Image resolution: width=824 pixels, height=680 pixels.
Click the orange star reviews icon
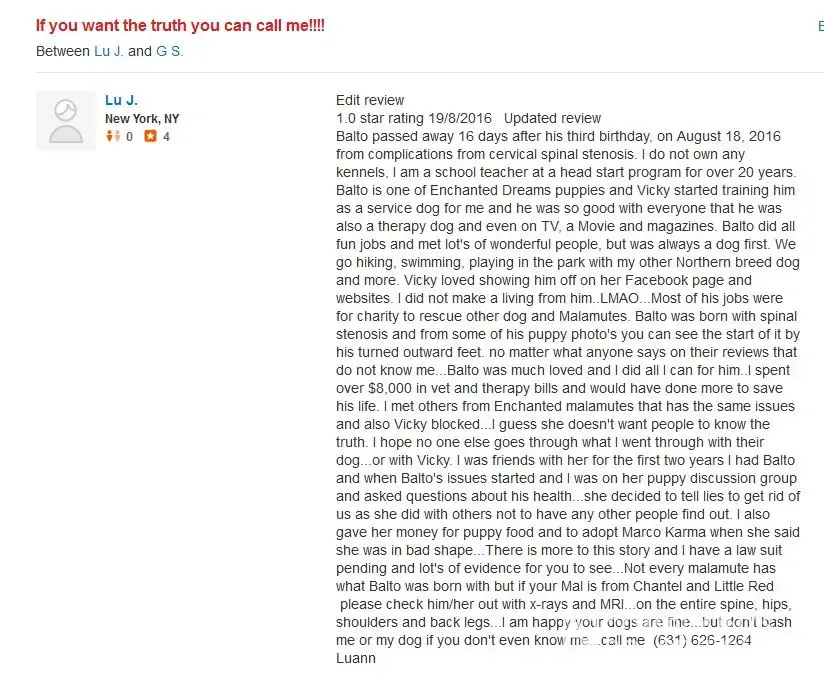point(150,137)
